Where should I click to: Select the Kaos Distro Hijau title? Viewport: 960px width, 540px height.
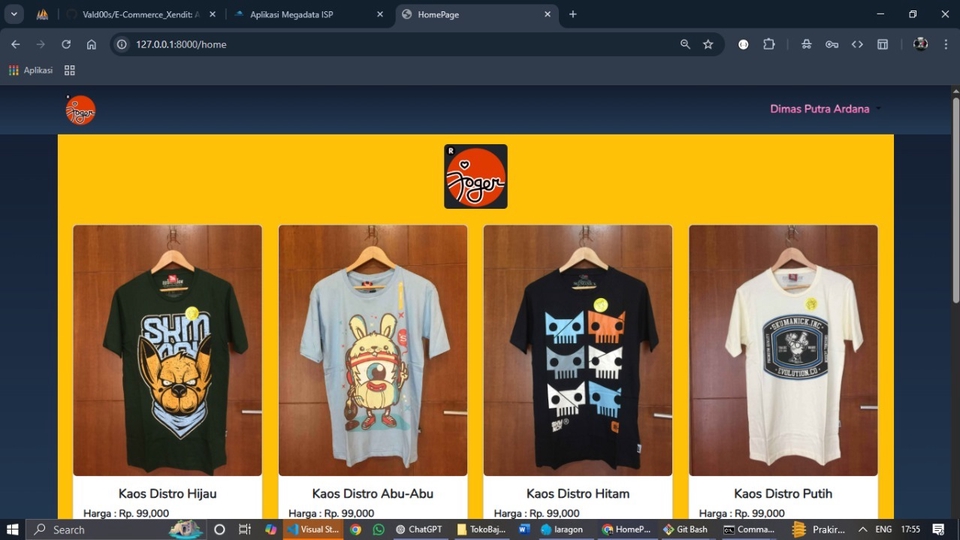click(x=167, y=493)
